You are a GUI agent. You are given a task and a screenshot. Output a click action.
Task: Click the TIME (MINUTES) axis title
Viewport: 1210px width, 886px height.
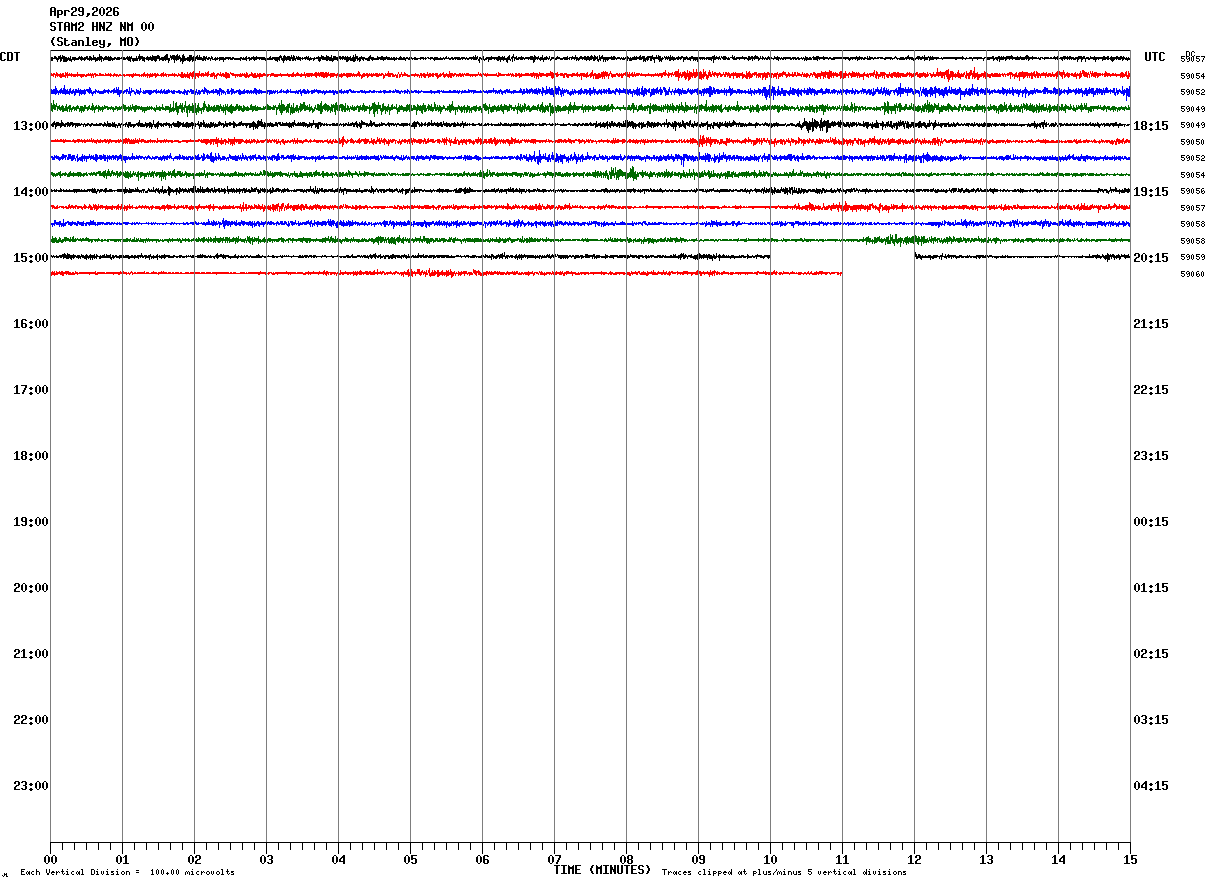[x=602, y=870]
